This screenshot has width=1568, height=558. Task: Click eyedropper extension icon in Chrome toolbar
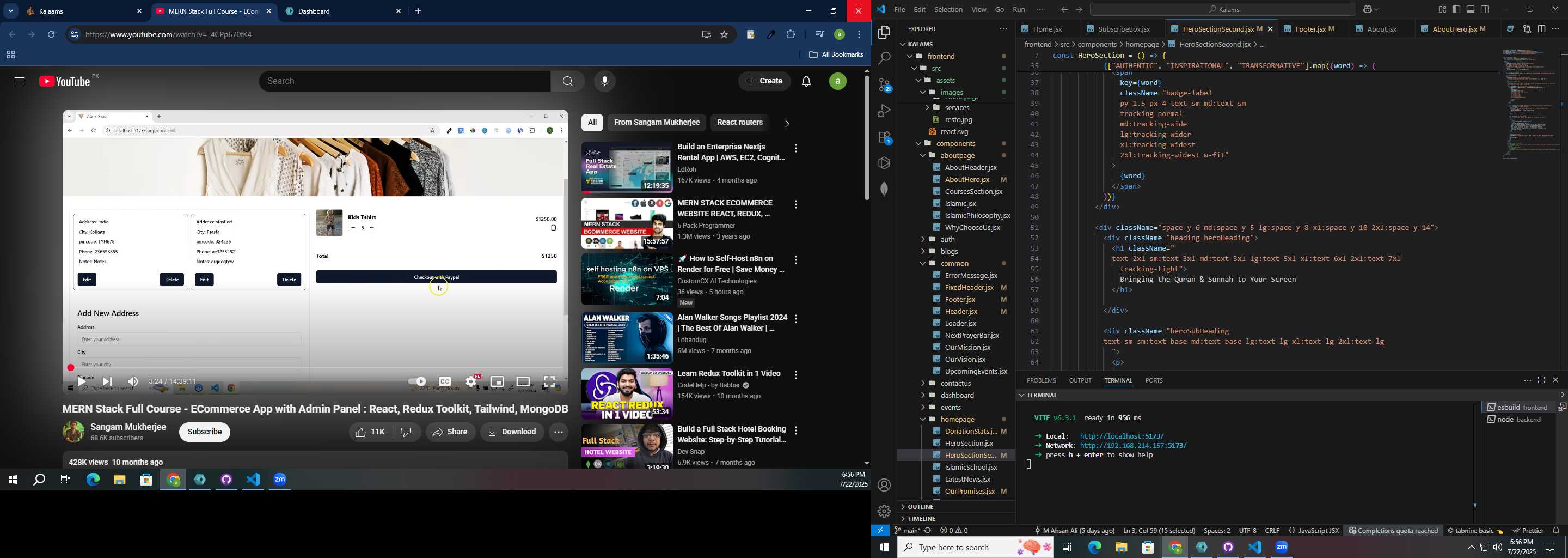tap(771, 35)
